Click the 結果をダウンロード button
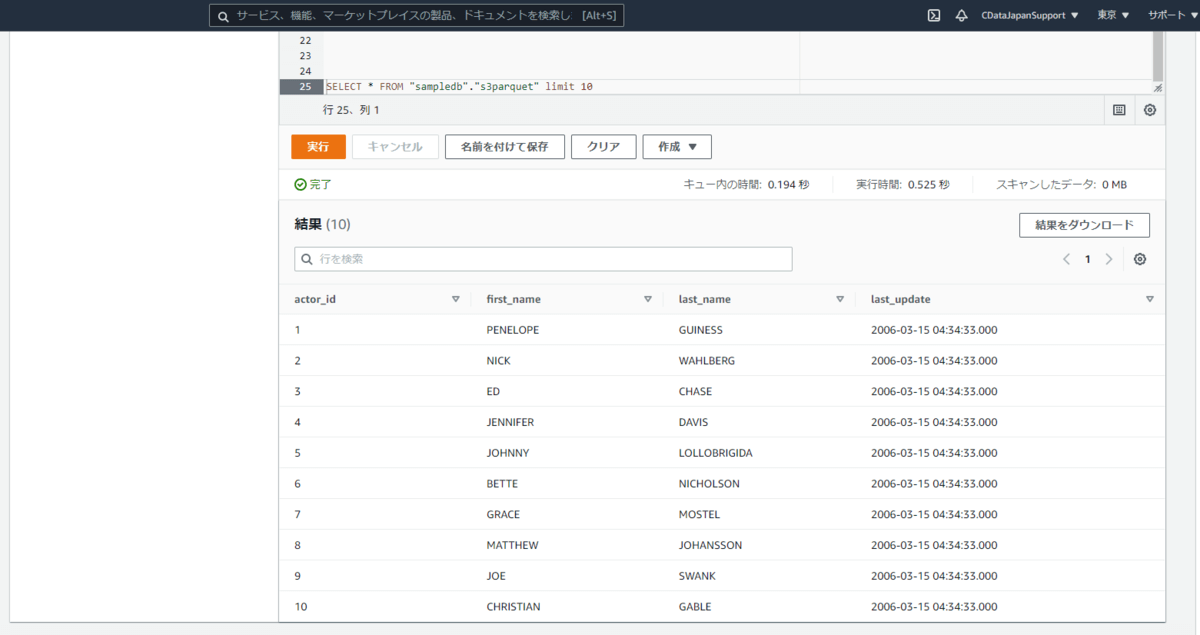 coord(1084,225)
